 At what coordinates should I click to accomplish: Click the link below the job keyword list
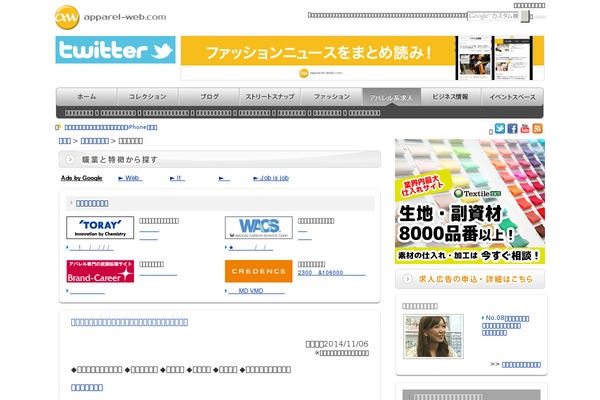point(87,387)
